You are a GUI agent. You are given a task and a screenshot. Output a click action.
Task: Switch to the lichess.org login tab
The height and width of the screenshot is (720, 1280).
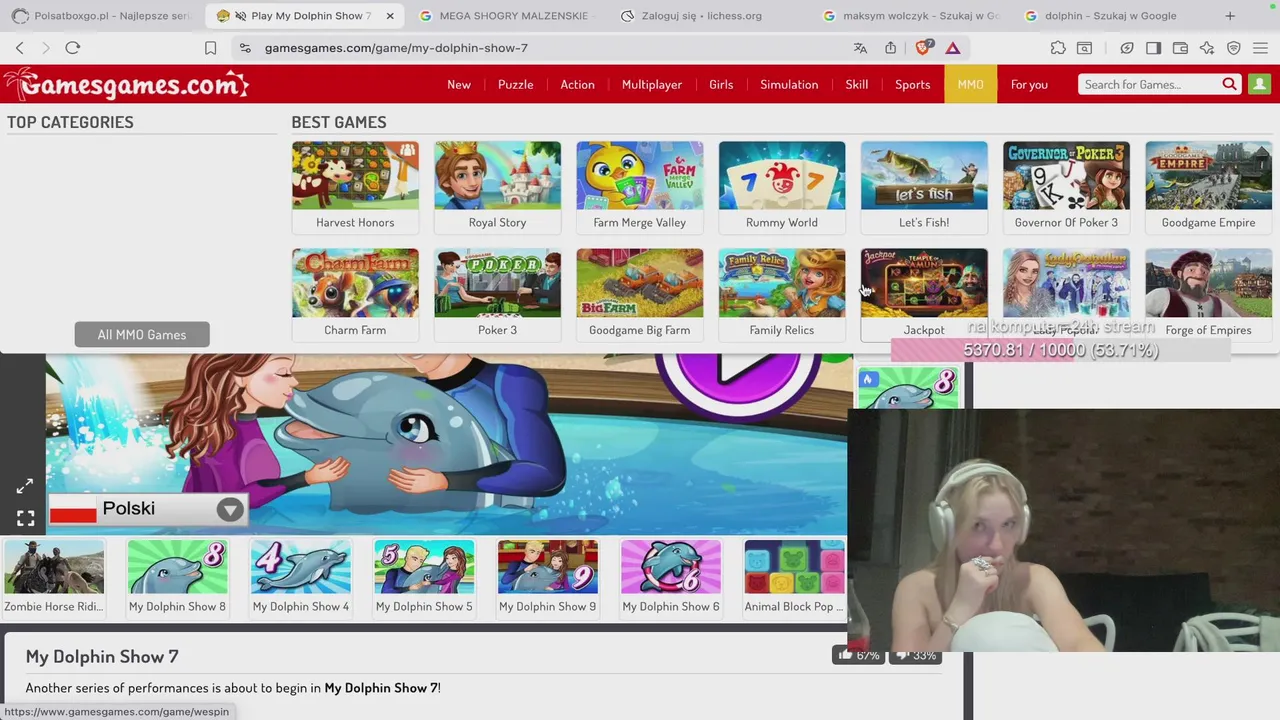[x=705, y=16]
